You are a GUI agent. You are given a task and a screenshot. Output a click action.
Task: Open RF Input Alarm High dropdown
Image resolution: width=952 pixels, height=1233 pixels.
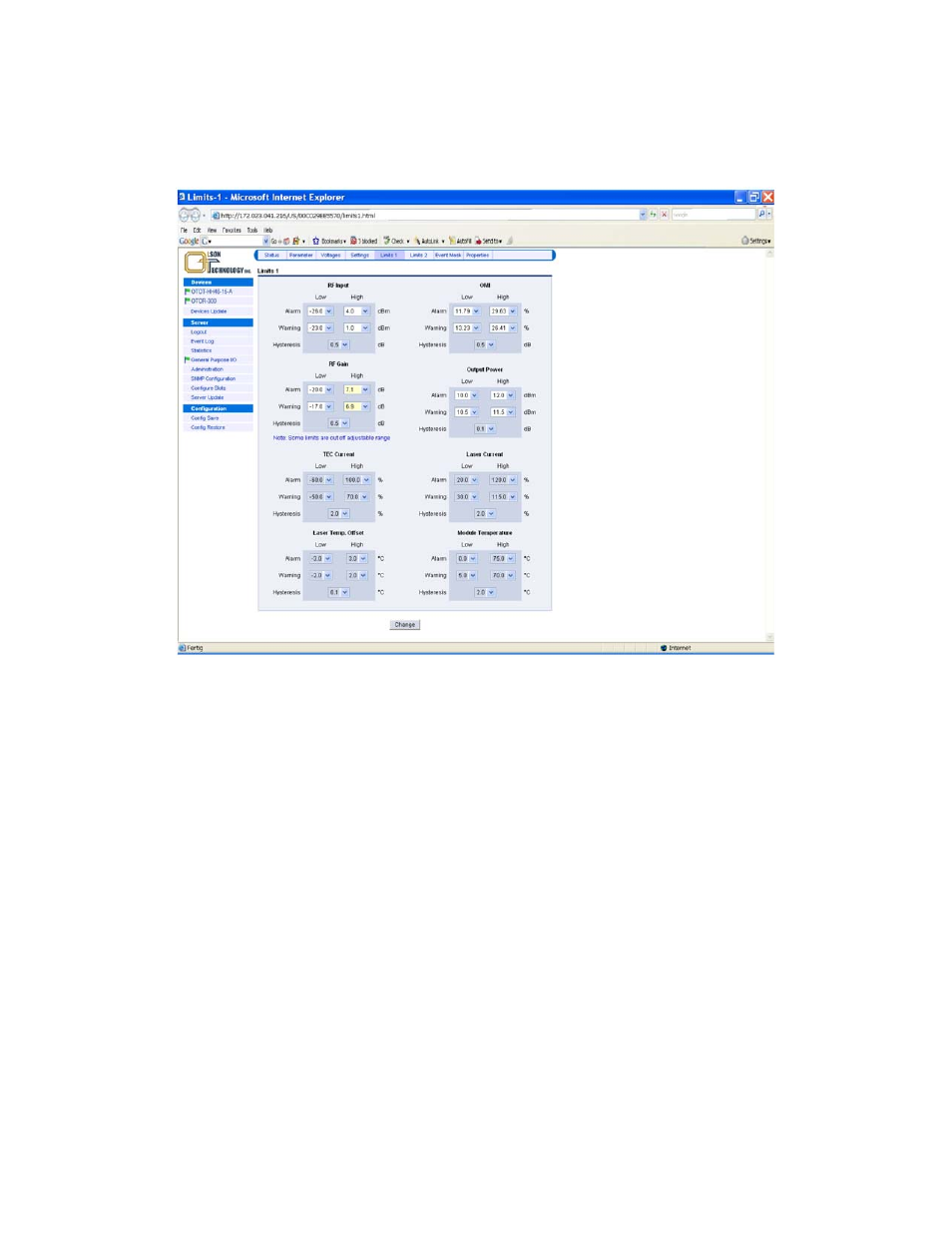point(356,311)
